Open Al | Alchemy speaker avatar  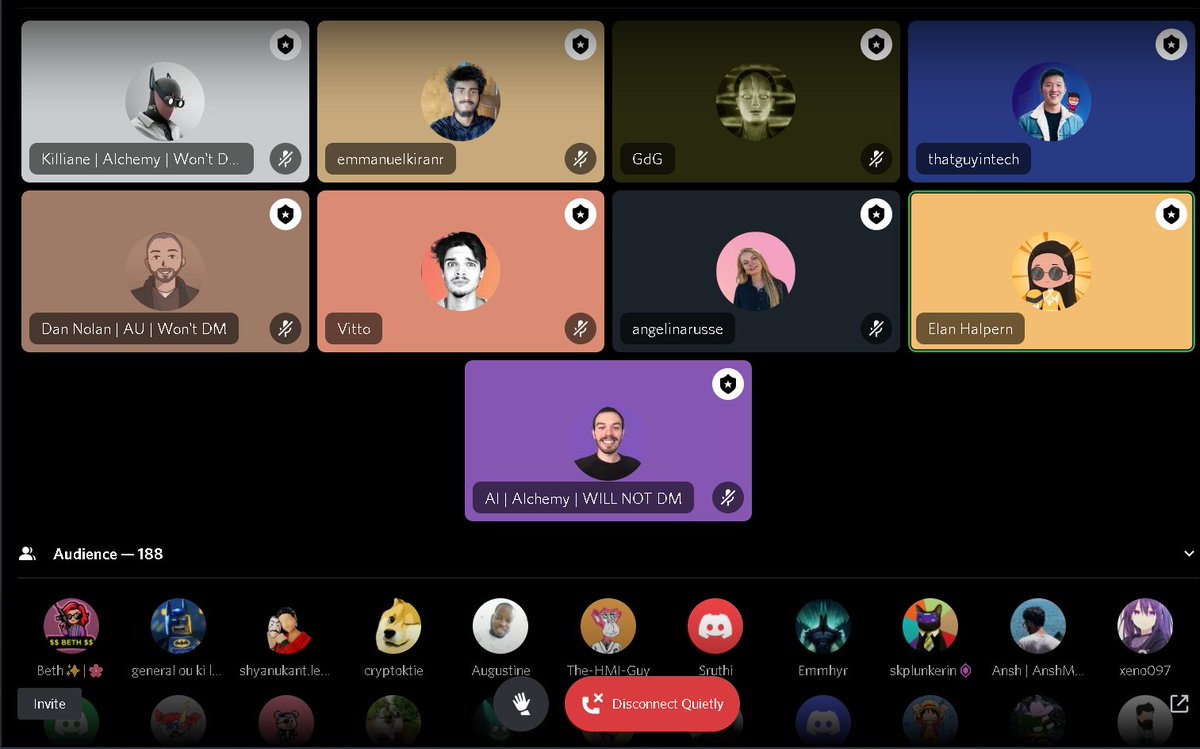607,441
